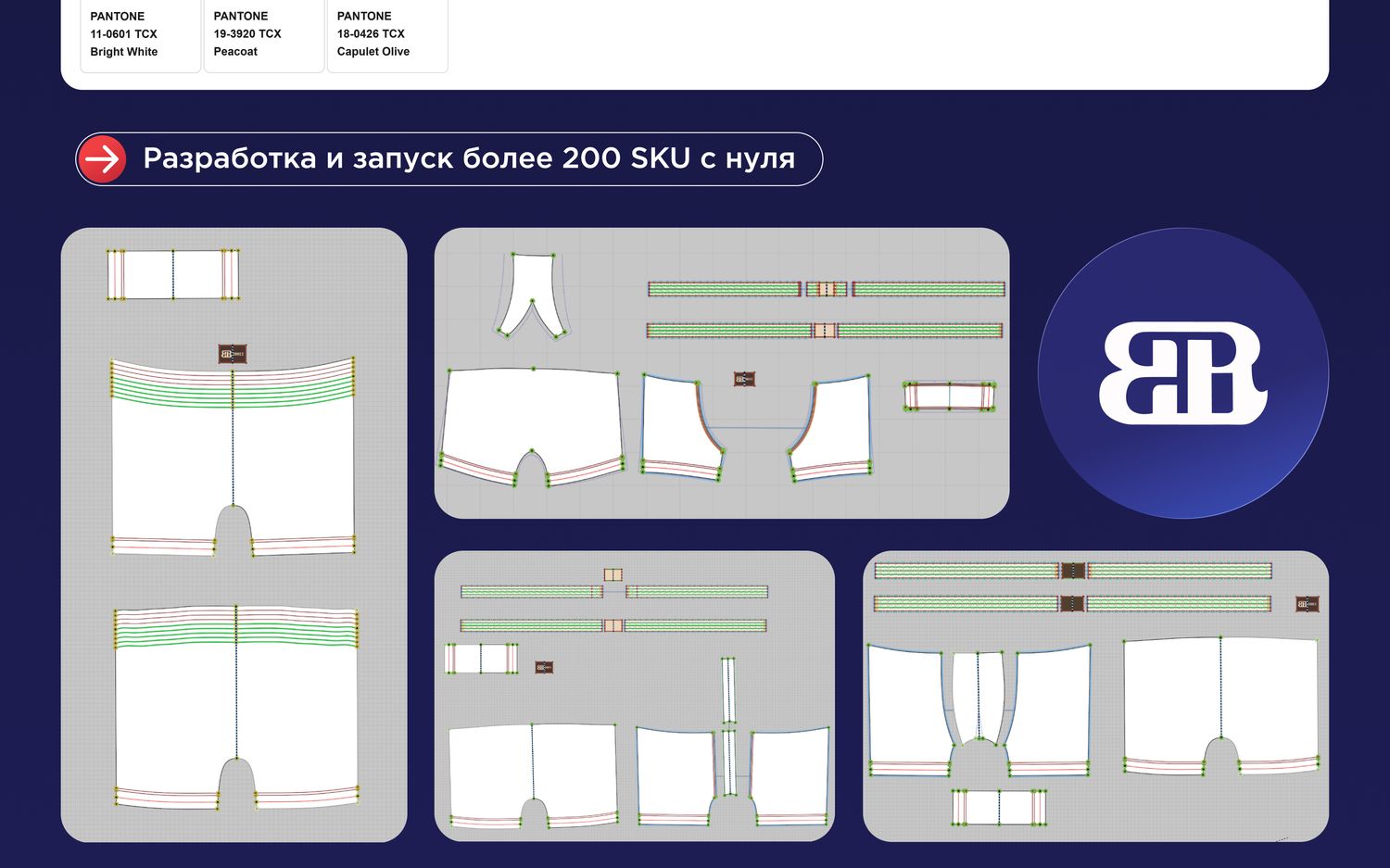The height and width of the screenshot is (868, 1390).
Task: Open the tall shorts pattern image
Action: pos(234,535)
